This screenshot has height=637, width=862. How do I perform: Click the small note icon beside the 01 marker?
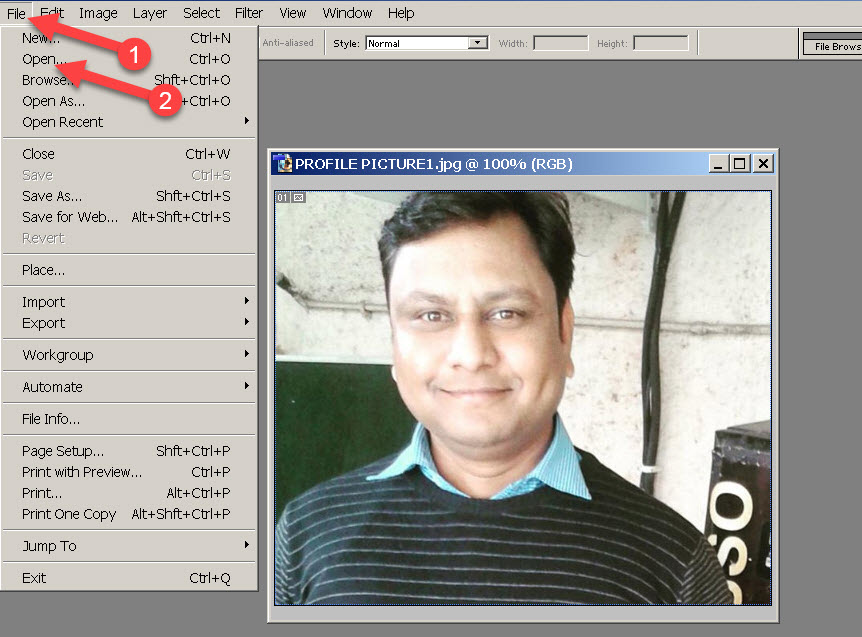tap(296, 198)
